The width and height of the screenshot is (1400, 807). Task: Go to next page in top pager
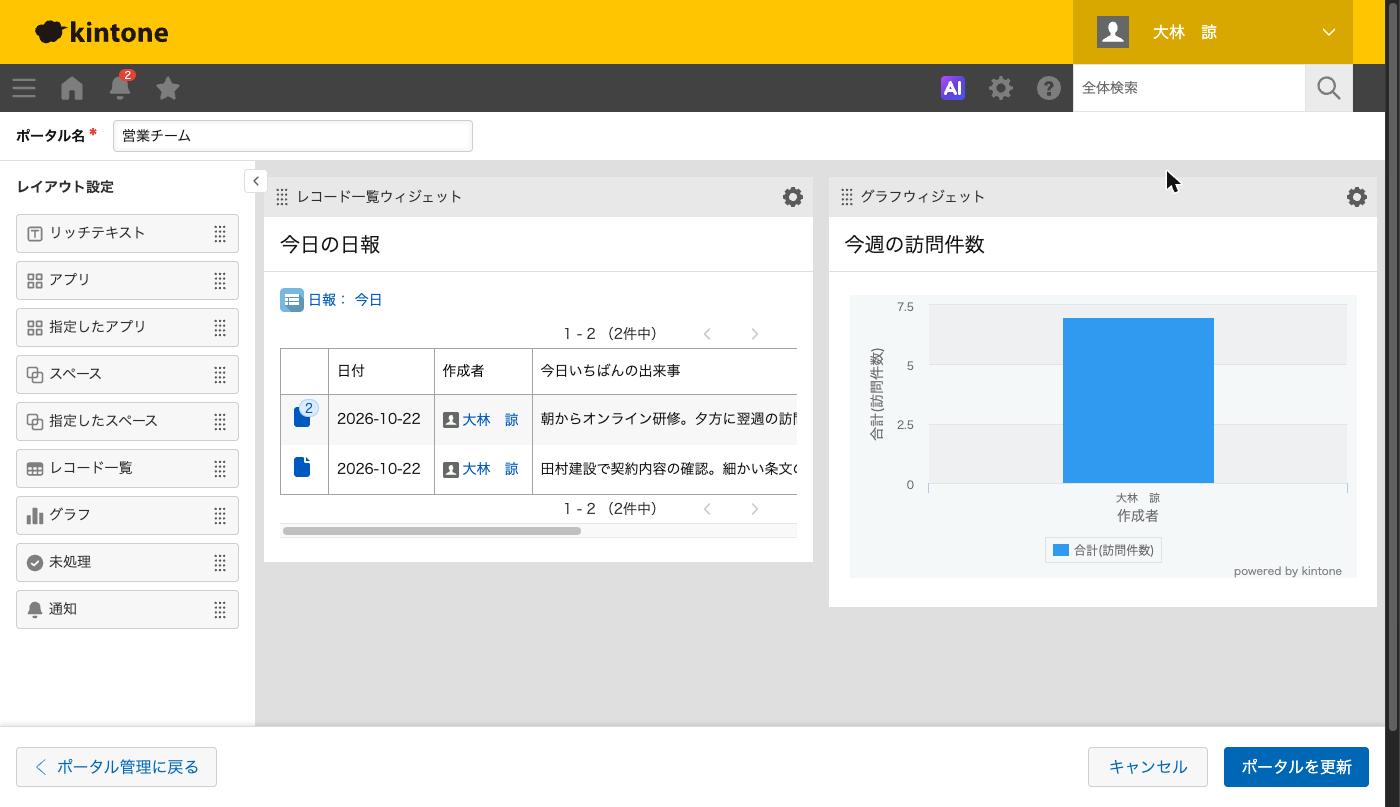tap(755, 334)
